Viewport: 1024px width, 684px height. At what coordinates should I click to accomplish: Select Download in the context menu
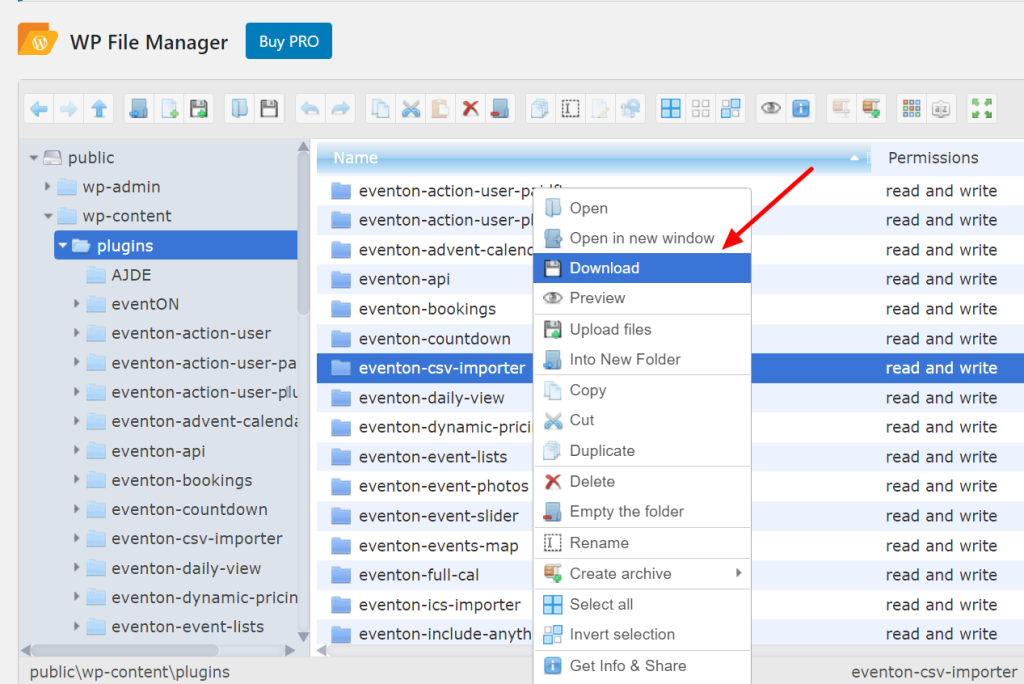coord(642,268)
